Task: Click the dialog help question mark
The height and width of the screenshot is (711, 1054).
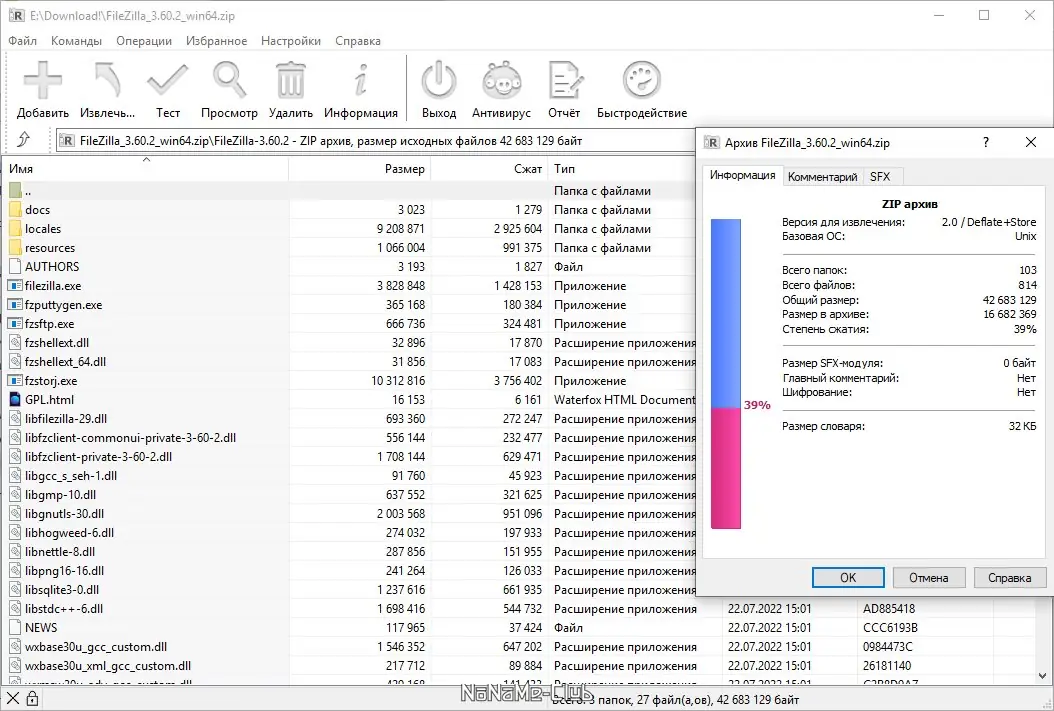Action: [x=985, y=142]
